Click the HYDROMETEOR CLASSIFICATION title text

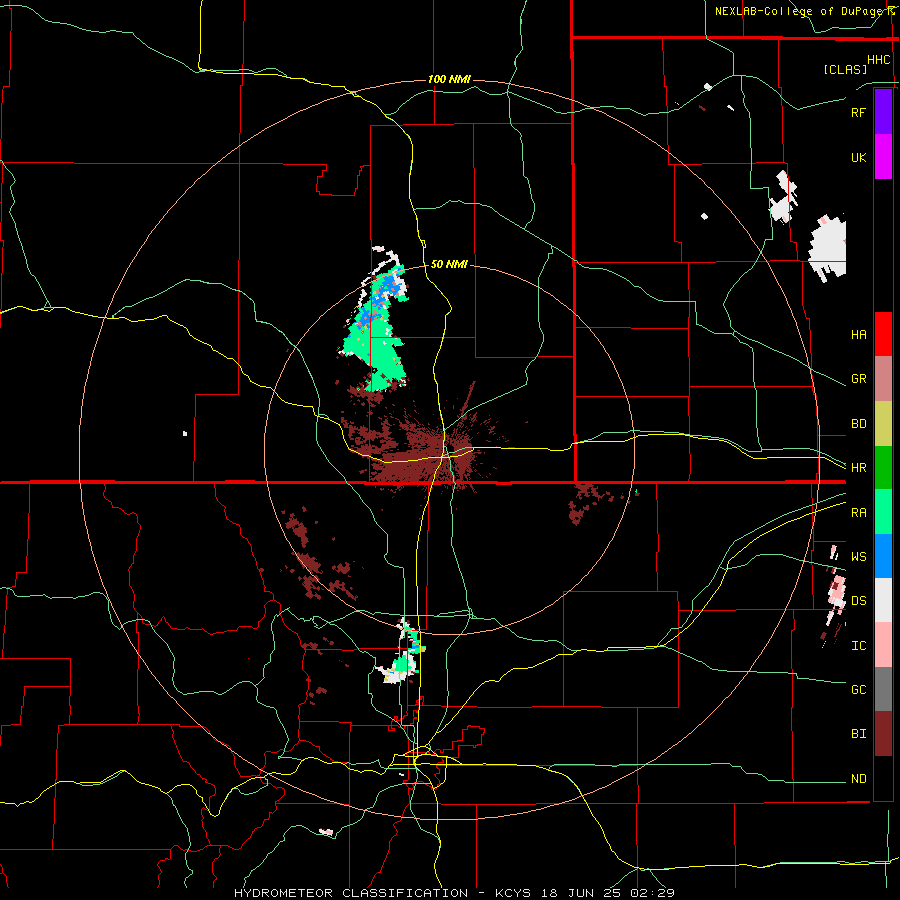(351, 893)
